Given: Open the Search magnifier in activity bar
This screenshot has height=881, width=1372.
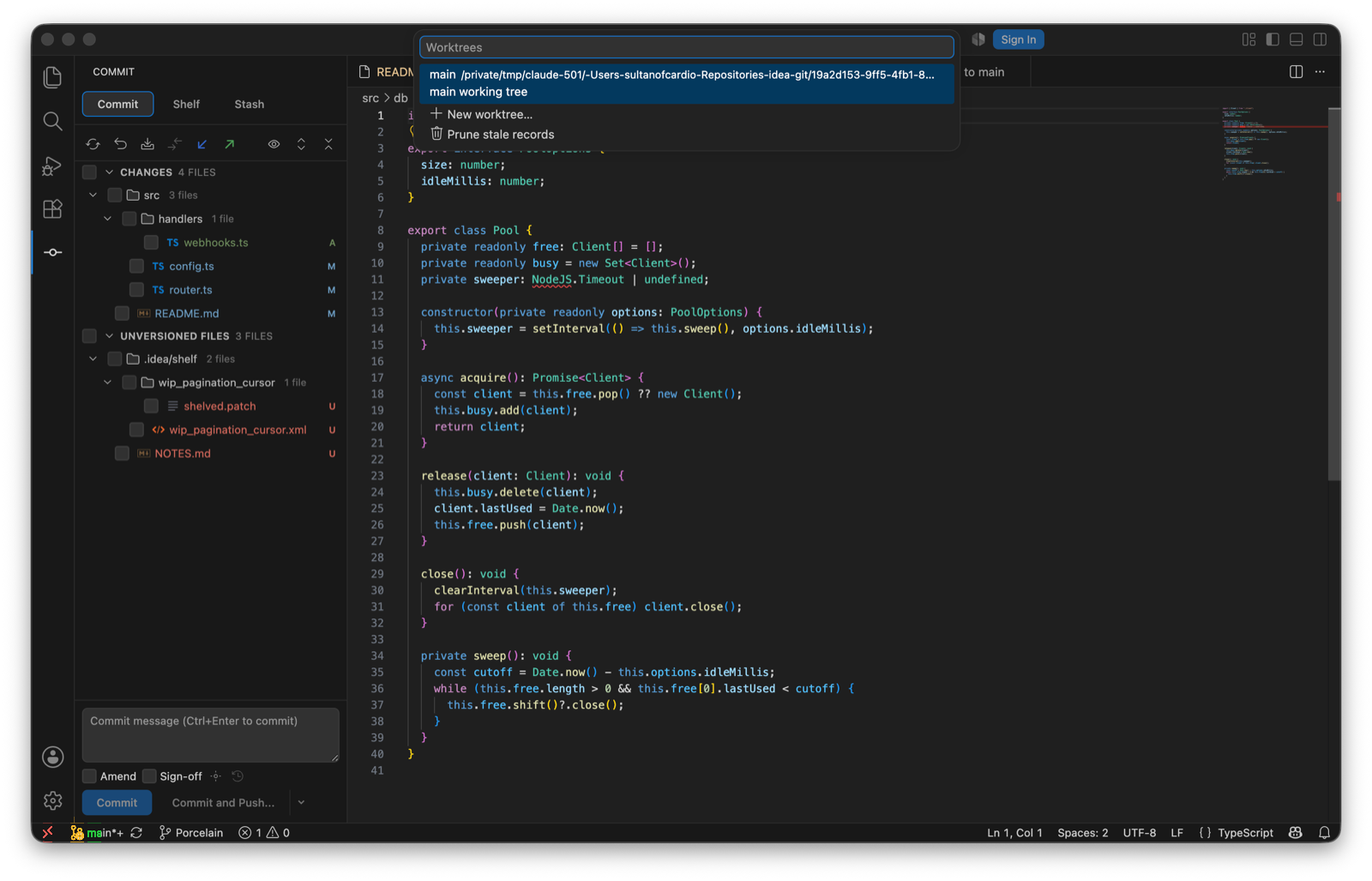Looking at the screenshot, I should pyautogui.click(x=52, y=121).
